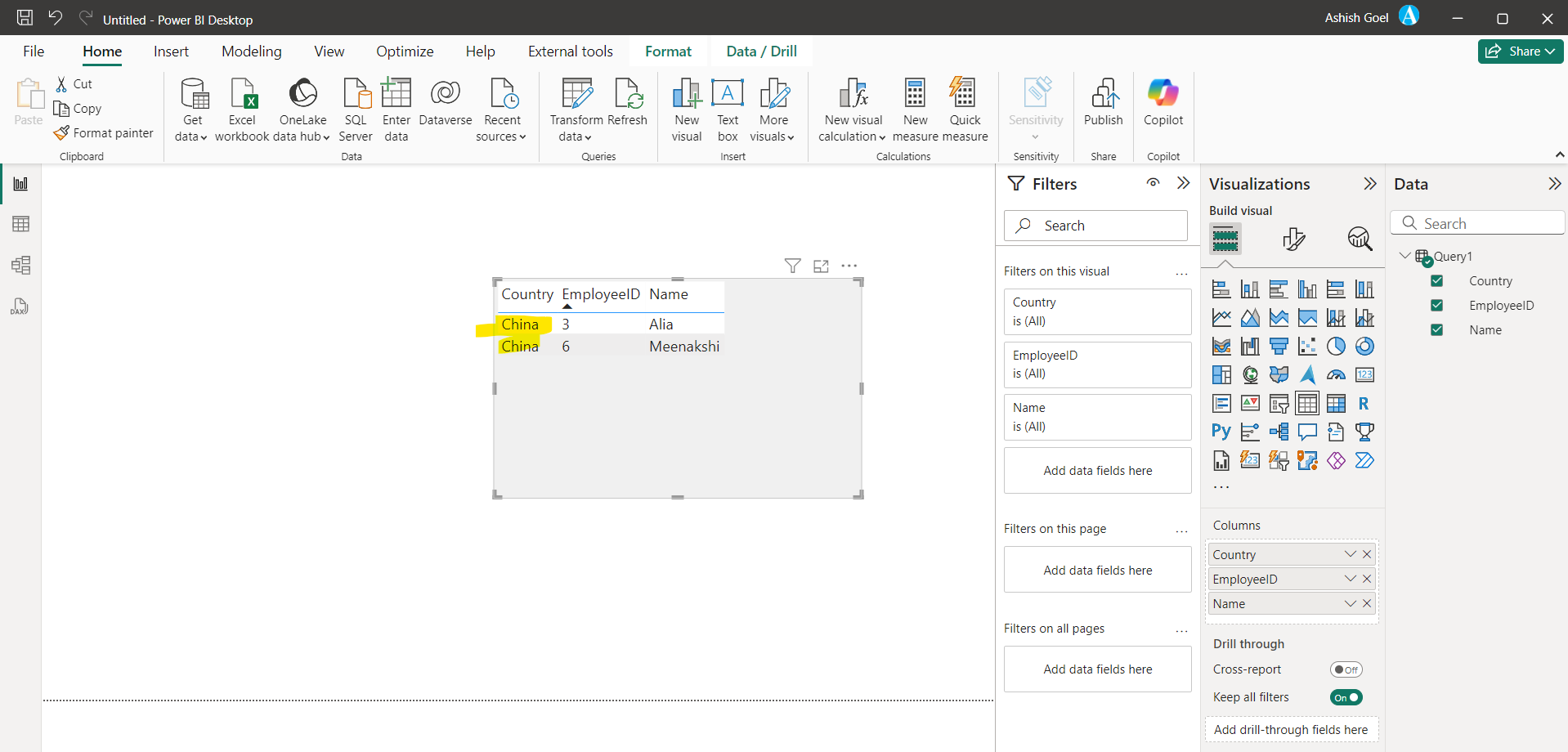Select the Table visual icon
This screenshot has height=752, width=1568.
point(1307,403)
